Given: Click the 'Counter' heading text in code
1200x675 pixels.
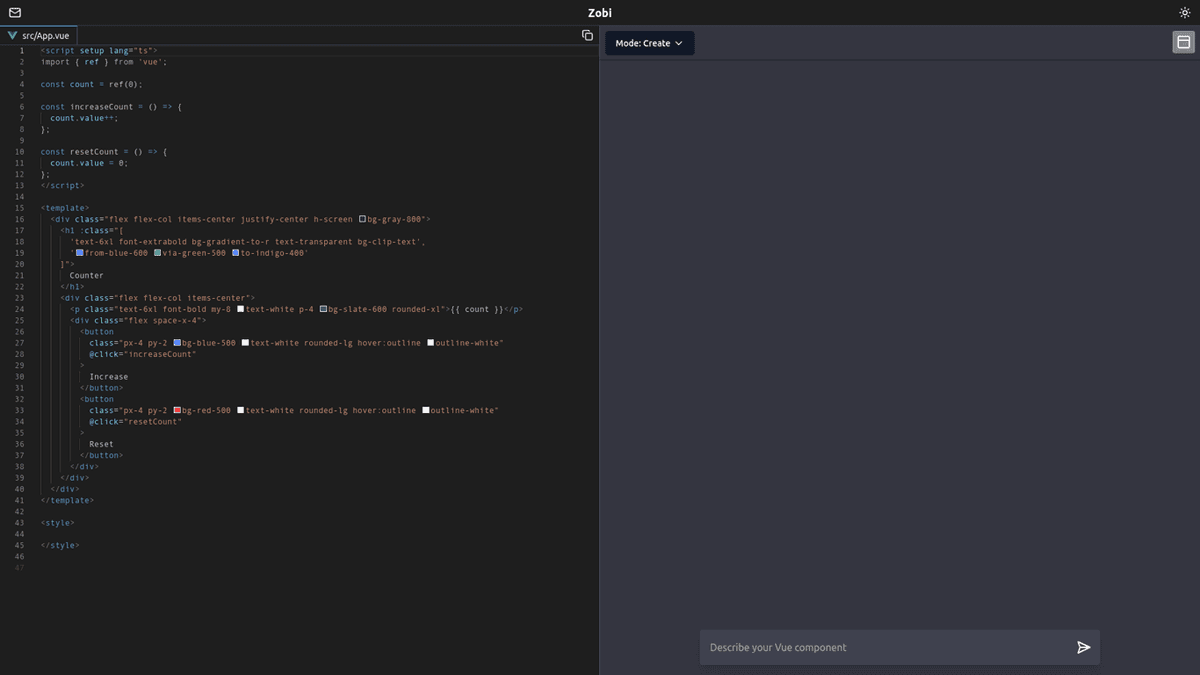Looking at the screenshot, I should tap(86, 275).
